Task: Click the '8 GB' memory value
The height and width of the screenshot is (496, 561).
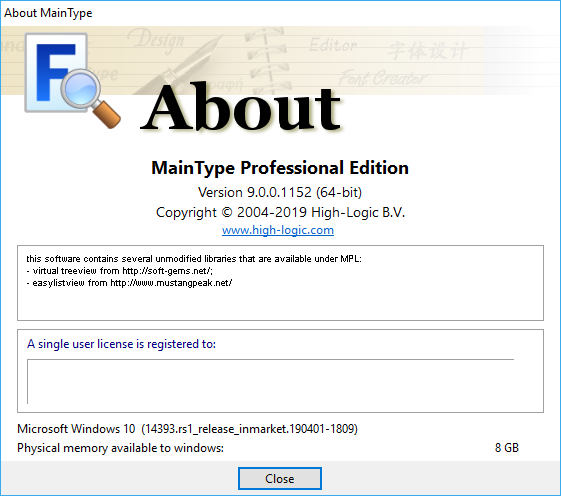Action: [x=507, y=448]
